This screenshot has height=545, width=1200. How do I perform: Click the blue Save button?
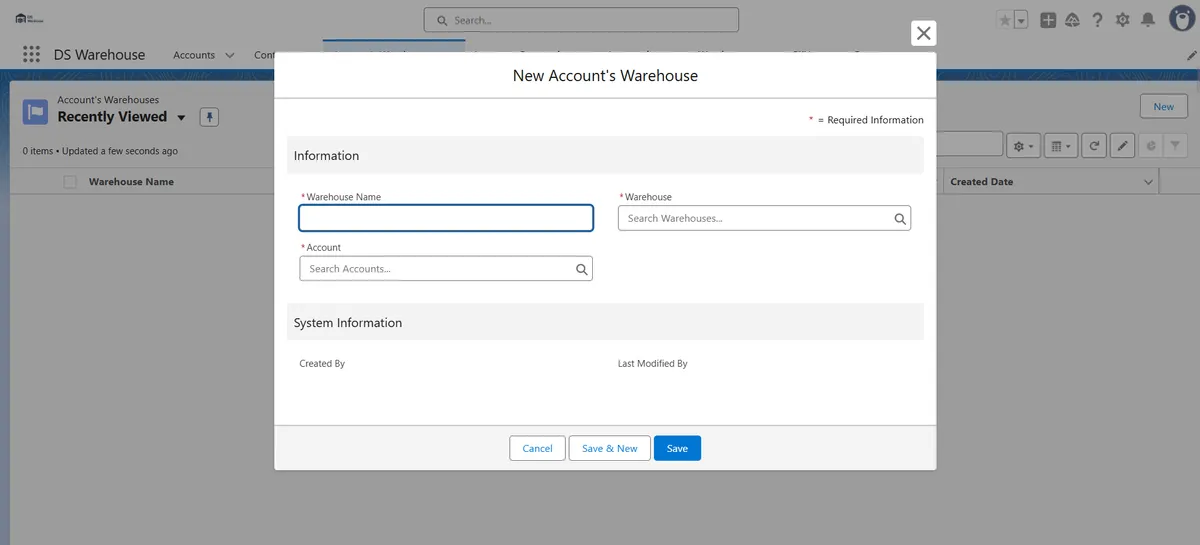coord(677,448)
